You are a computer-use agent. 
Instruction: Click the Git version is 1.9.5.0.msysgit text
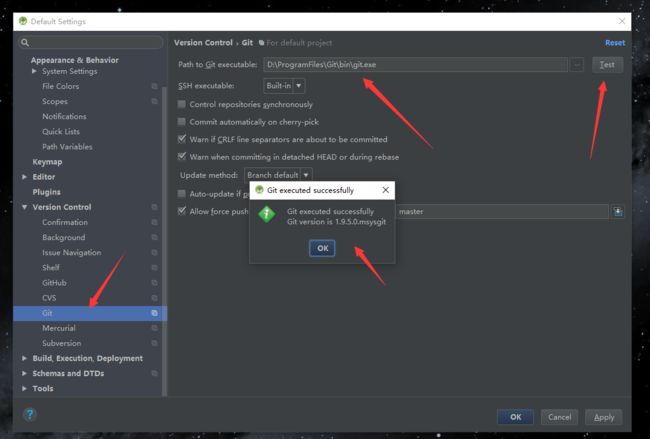(x=336, y=222)
